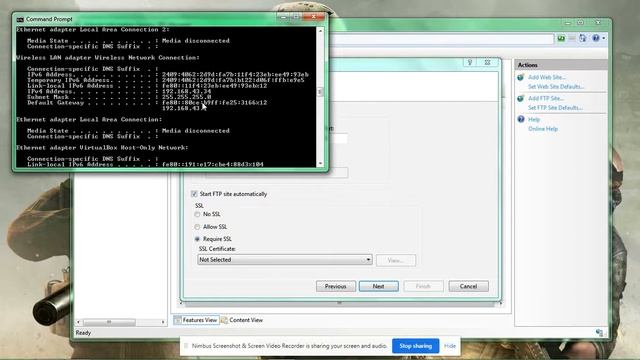Click Set Web Site Defaults action link
Viewport: 640px width, 360px height.
(556, 87)
